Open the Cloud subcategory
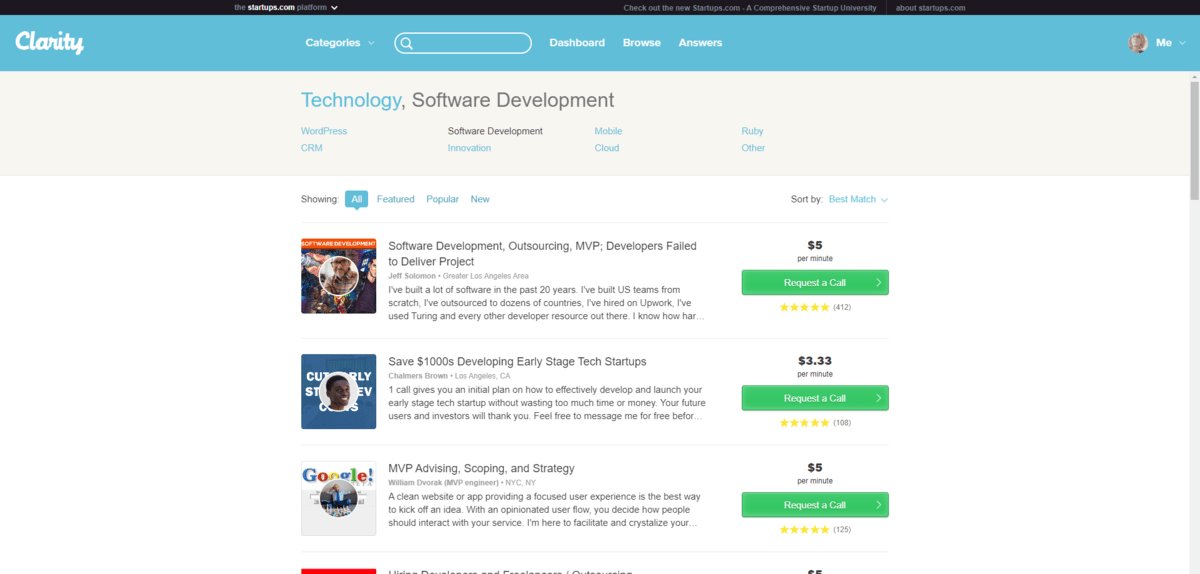This screenshot has height=574, width=1200. [x=607, y=148]
